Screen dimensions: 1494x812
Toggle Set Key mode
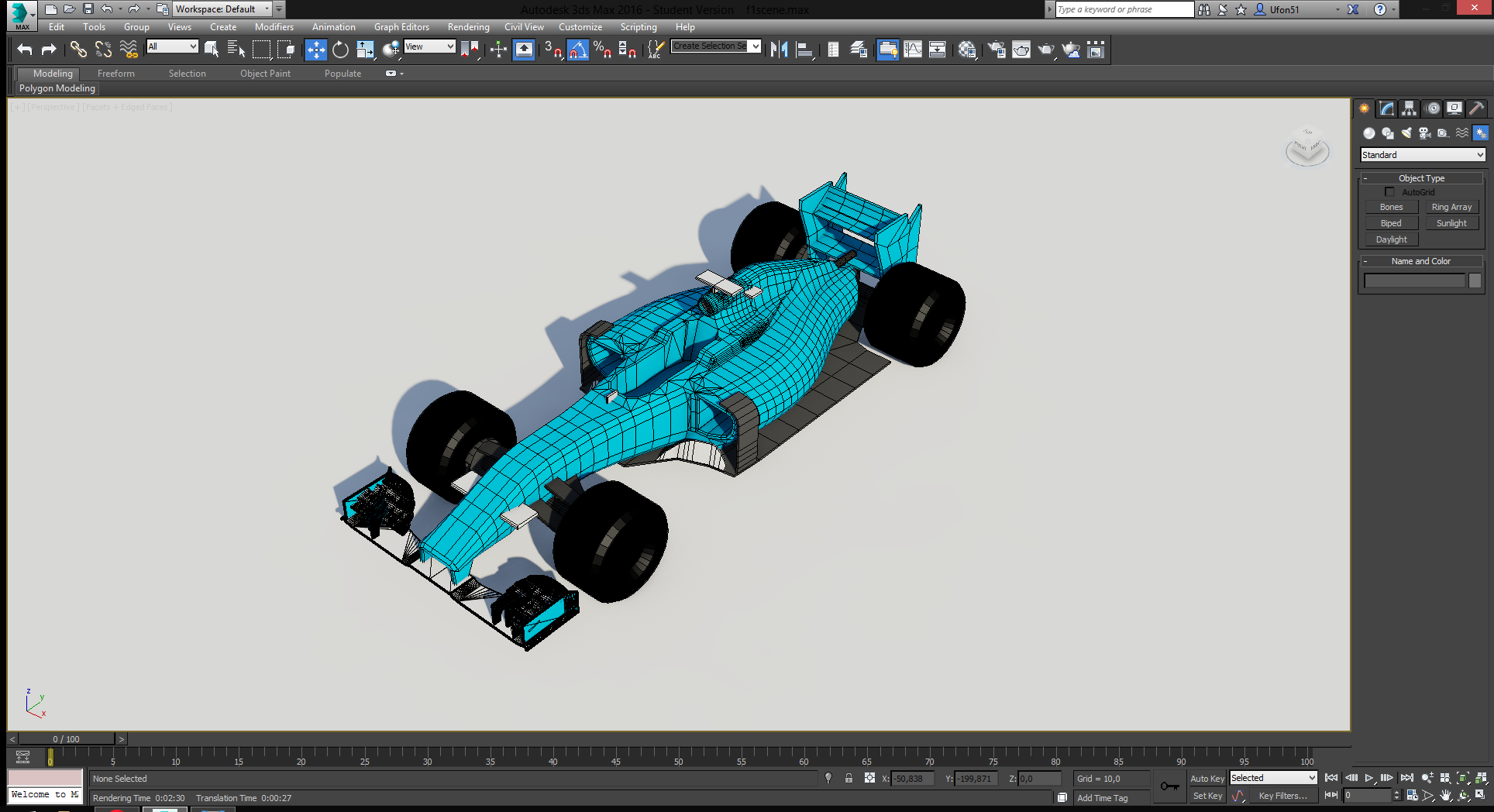click(x=1207, y=796)
